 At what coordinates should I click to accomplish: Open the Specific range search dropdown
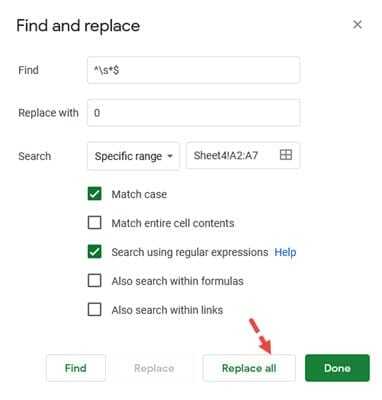pos(133,156)
